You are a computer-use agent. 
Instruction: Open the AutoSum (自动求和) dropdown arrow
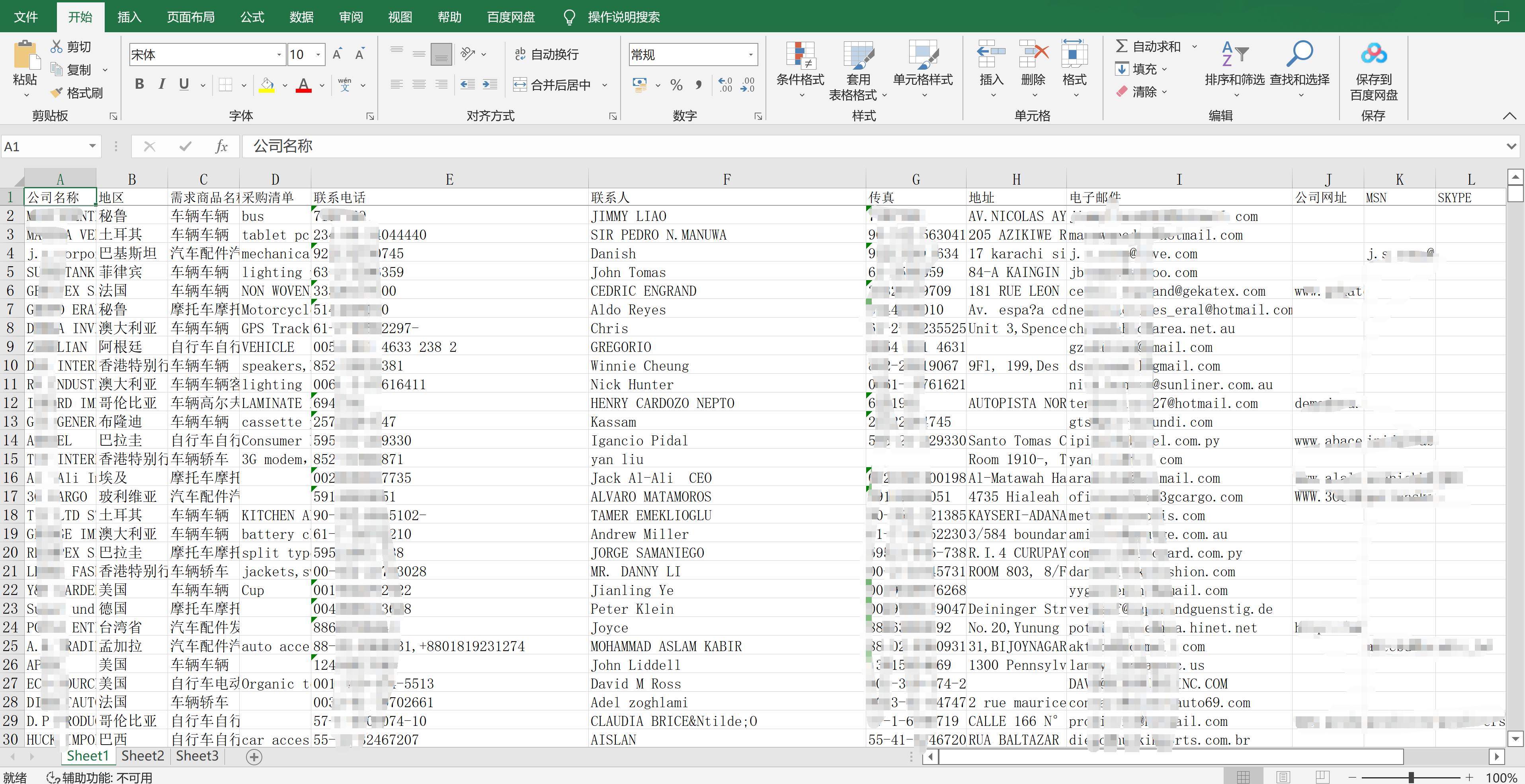tap(1194, 46)
